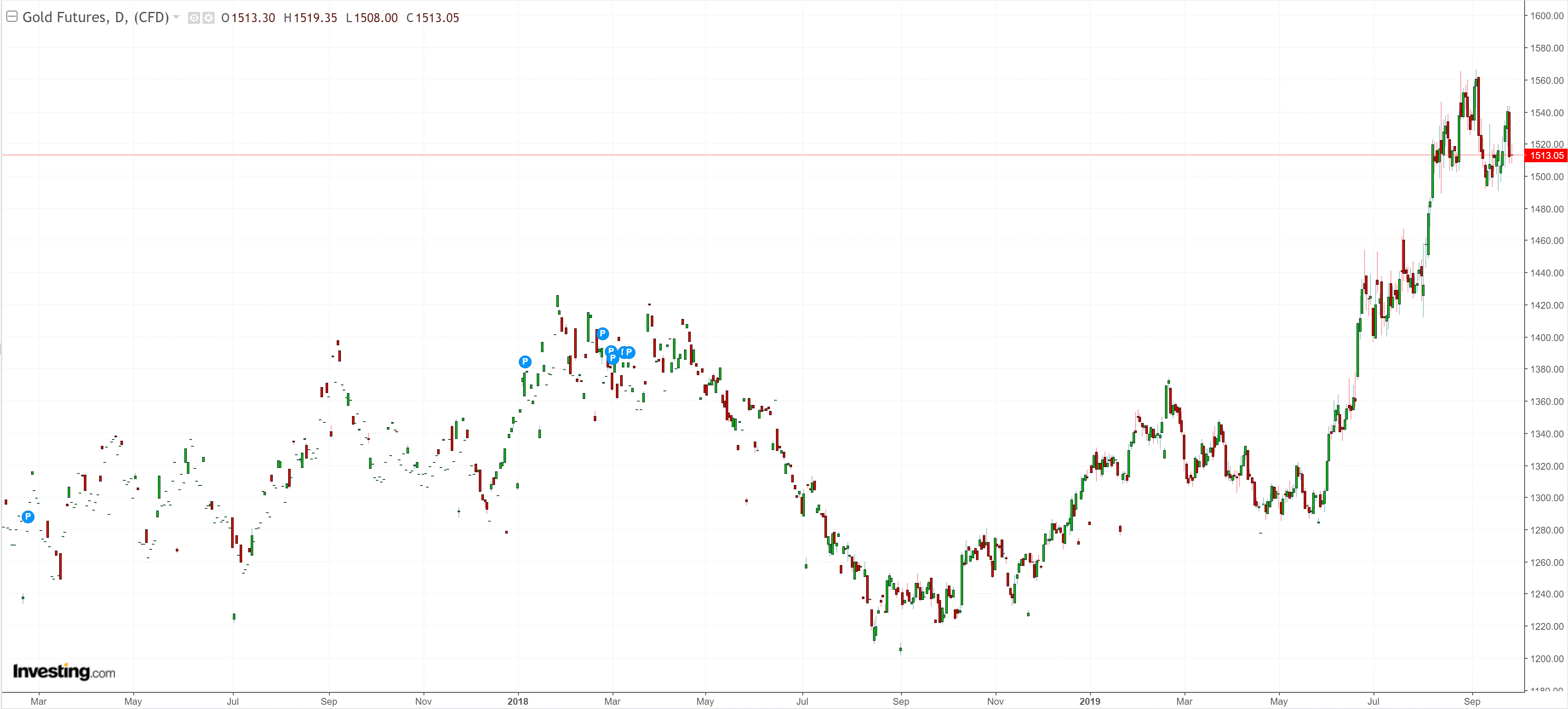This screenshot has height=709, width=1568.
Task: Click the High value 1519.35 readout
Action: [315, 17]
